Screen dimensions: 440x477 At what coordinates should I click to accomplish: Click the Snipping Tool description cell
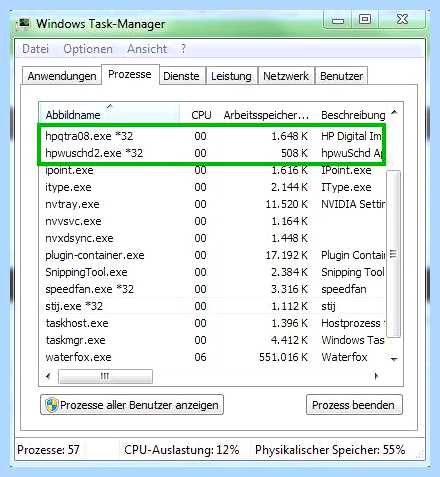[x=353, y=272]
